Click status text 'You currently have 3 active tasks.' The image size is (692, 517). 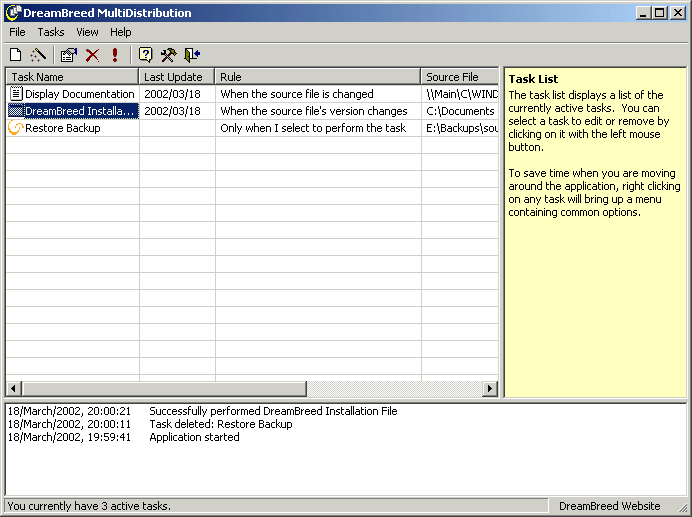tap(89, 506)
